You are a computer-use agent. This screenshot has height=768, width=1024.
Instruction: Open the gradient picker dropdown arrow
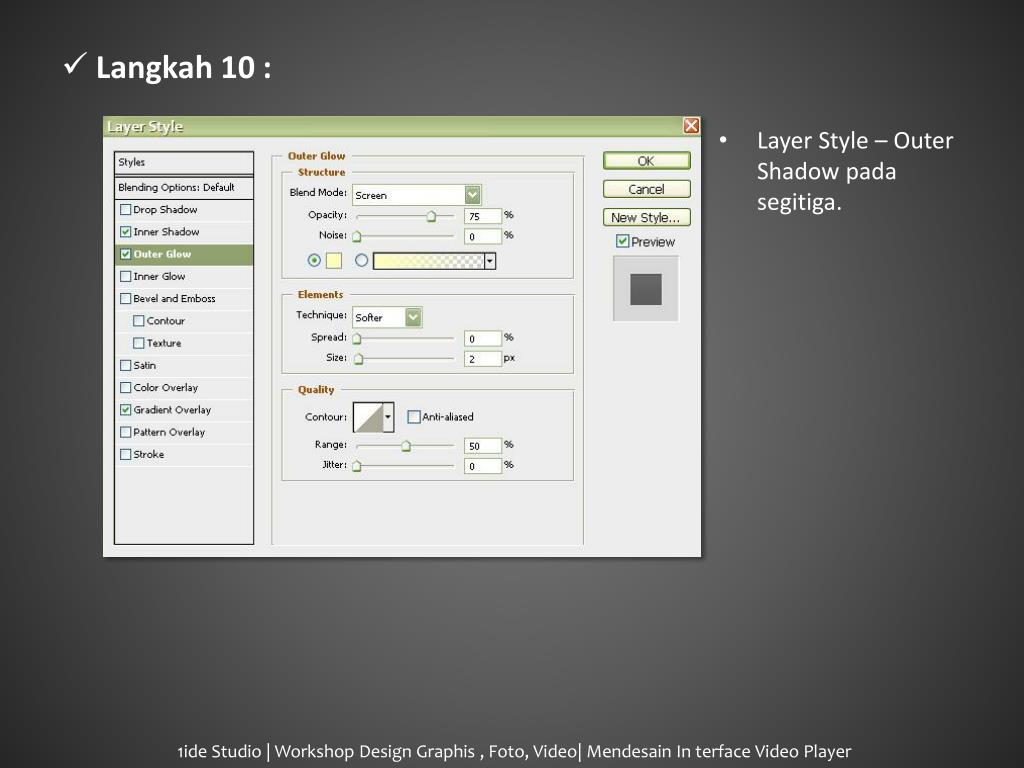click(x=490, y=261)
